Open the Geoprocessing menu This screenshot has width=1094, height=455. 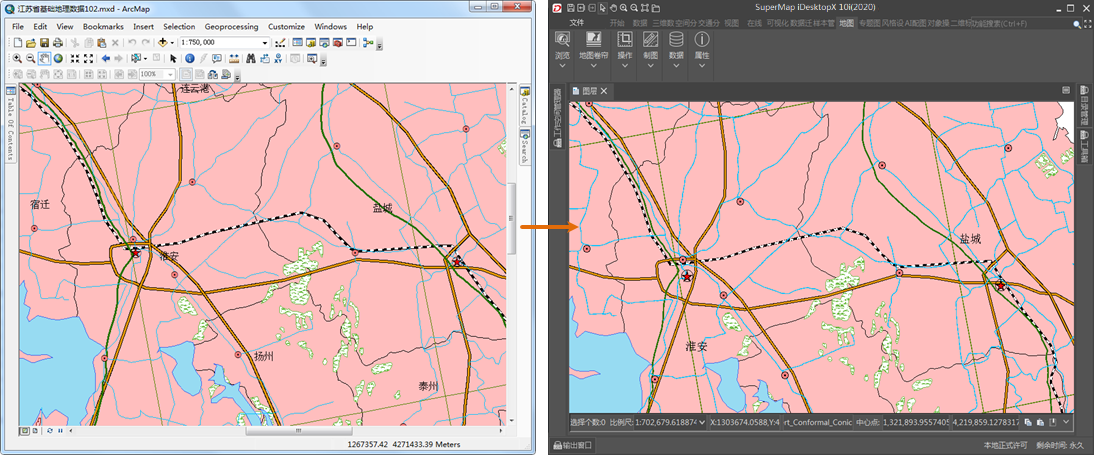pos(230,26)
